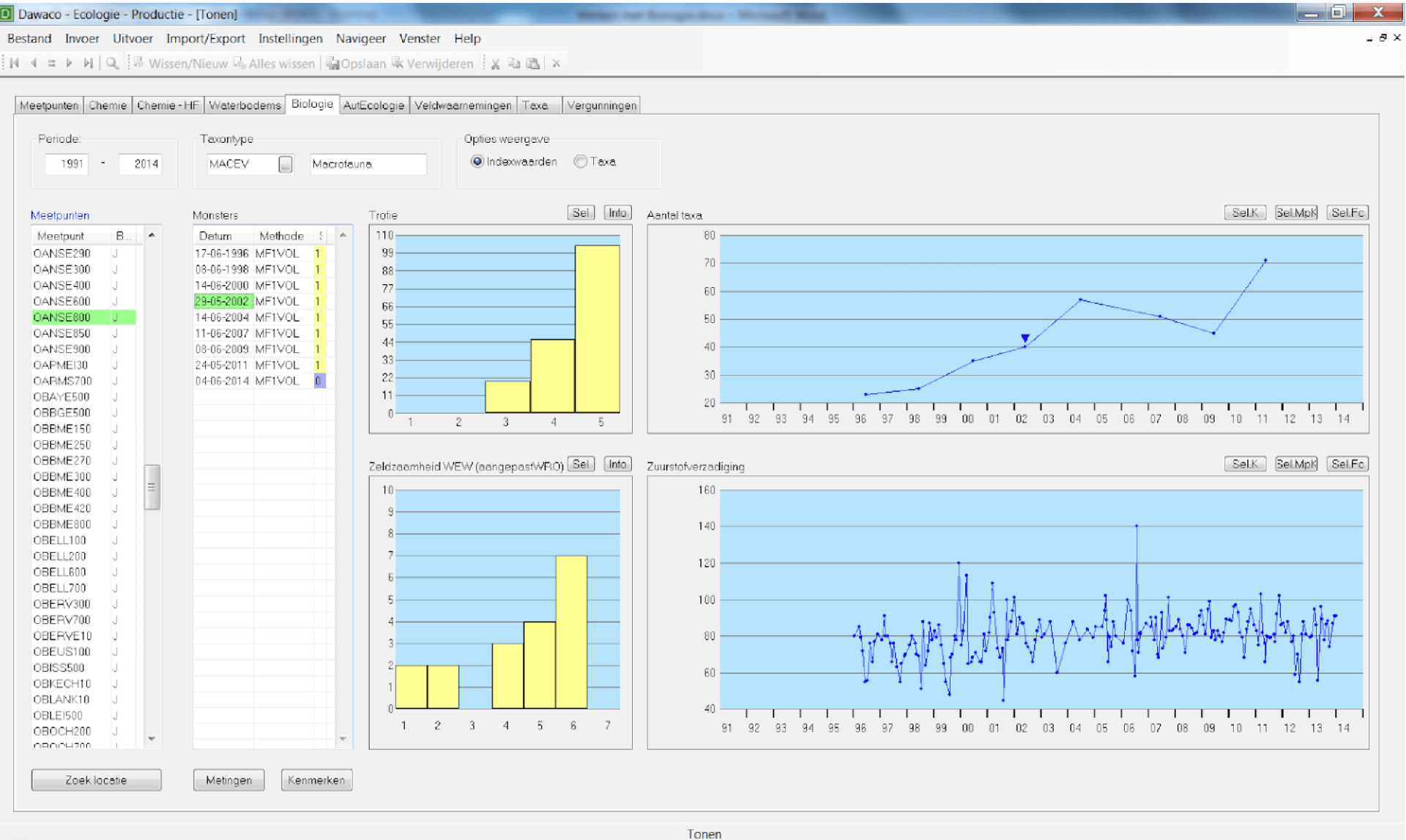Restore the inner child window
Image resolution: width=1406 pixels, height=840 pixels.
[1383, 38]
